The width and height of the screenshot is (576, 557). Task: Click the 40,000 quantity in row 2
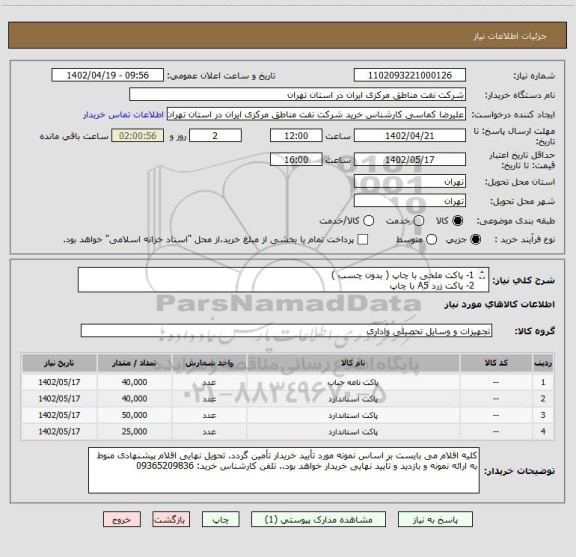coord(134,399)
